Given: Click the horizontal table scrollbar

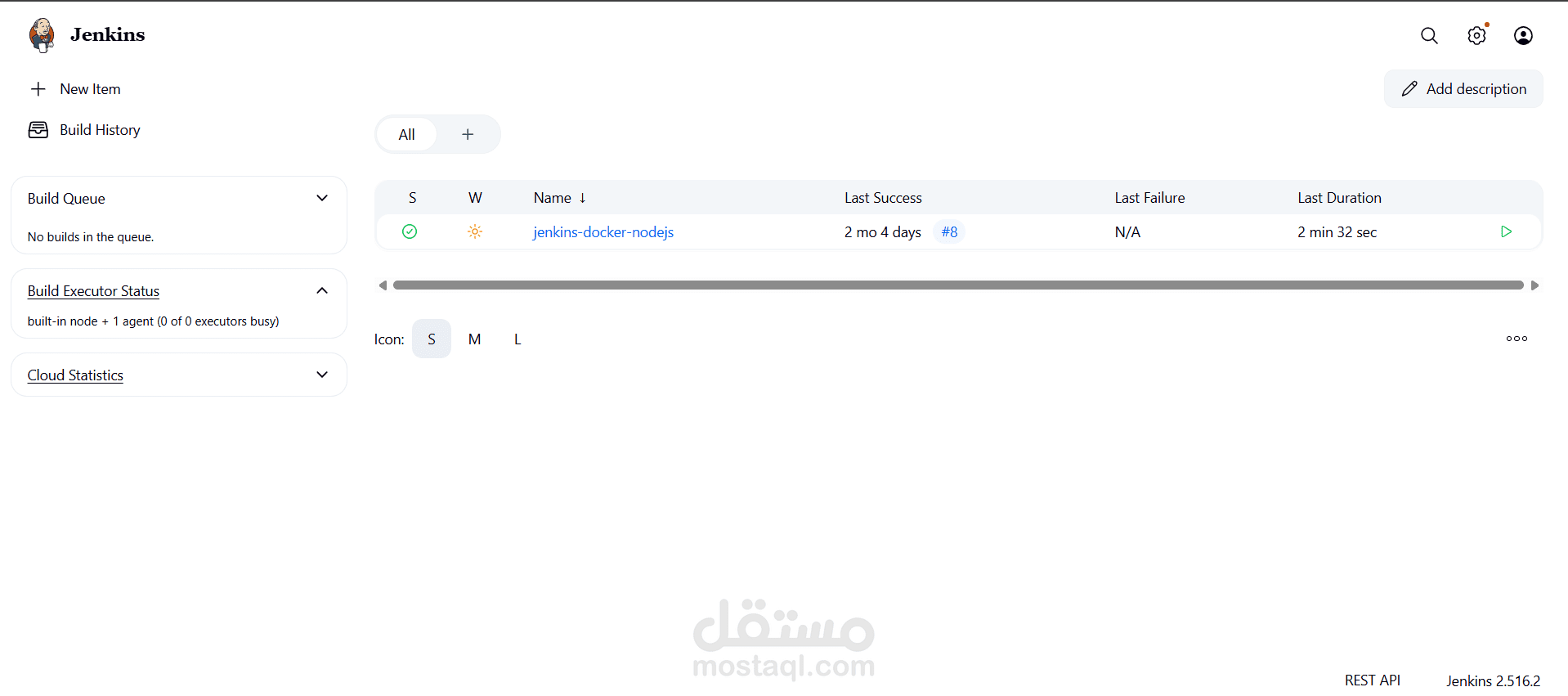Looking at the screenshot, I should (x=958, y=285).
